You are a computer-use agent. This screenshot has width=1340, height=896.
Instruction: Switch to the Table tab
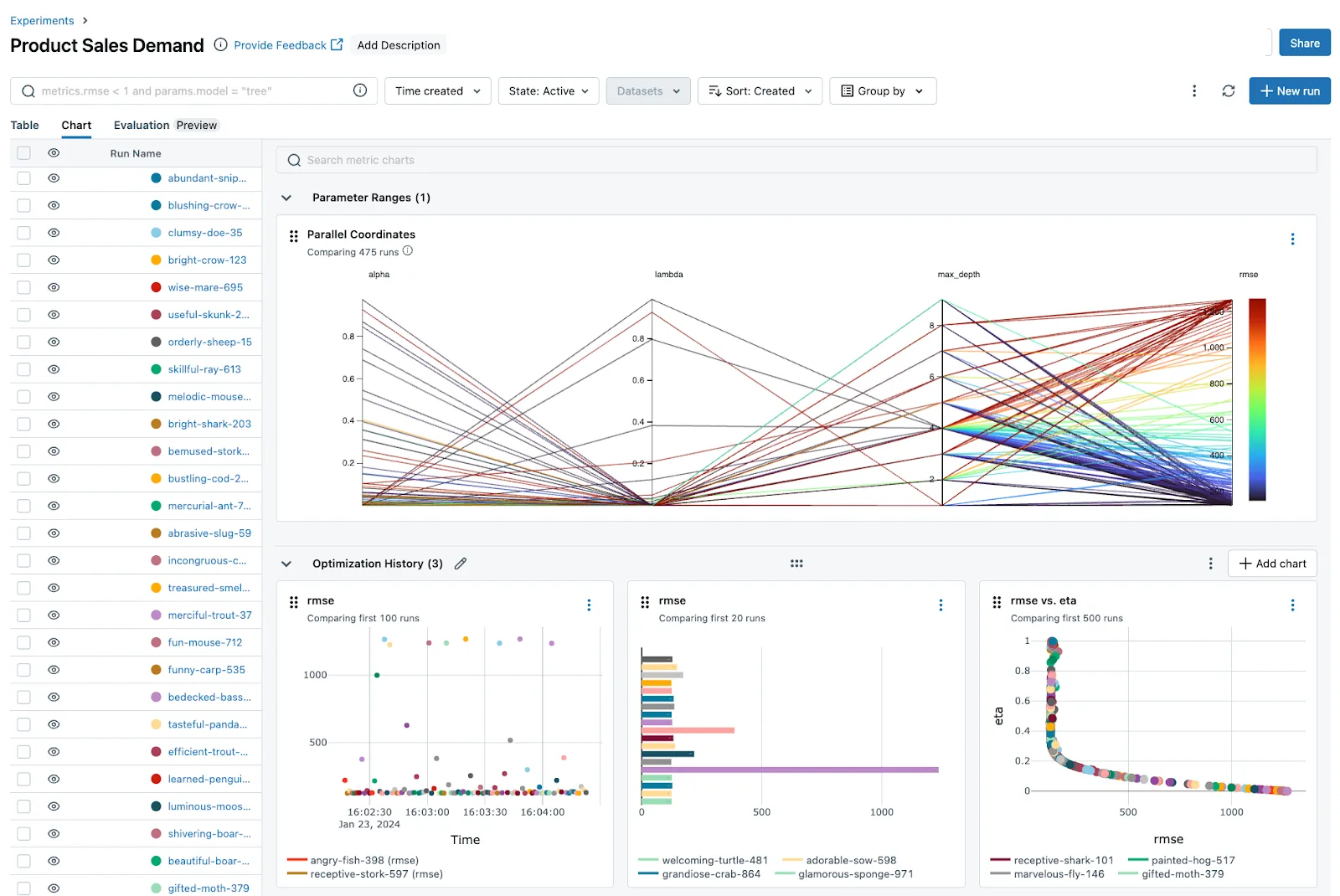pos(24,125)
